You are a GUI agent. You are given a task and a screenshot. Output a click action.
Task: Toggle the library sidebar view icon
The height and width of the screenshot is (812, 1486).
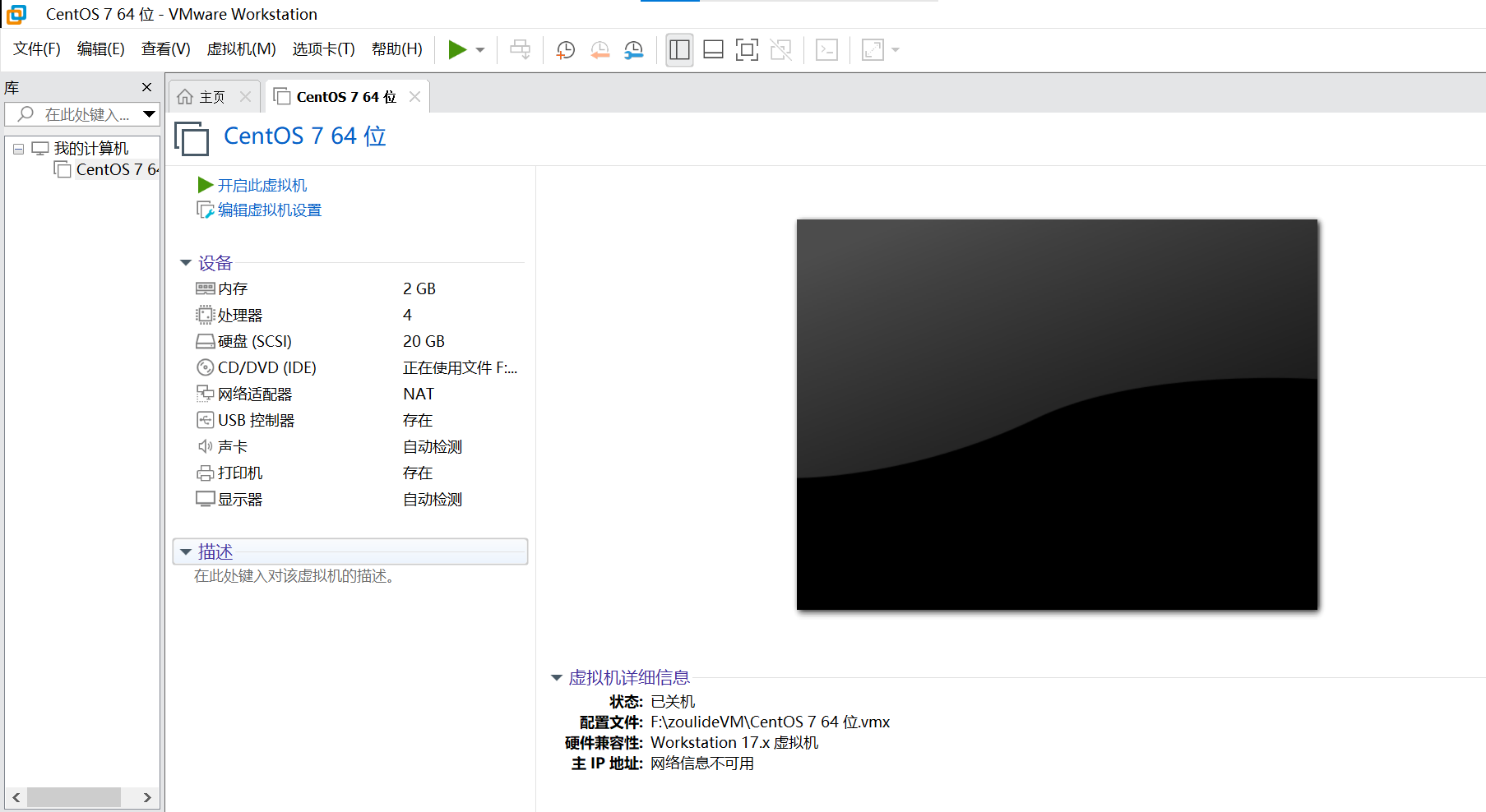click(679, 50)
